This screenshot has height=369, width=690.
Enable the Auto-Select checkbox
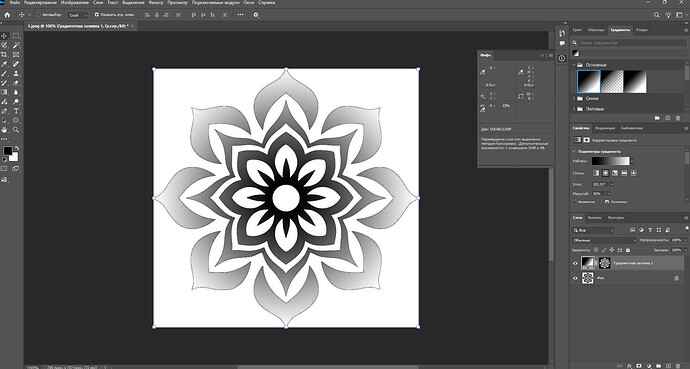(x=38, y=15)
